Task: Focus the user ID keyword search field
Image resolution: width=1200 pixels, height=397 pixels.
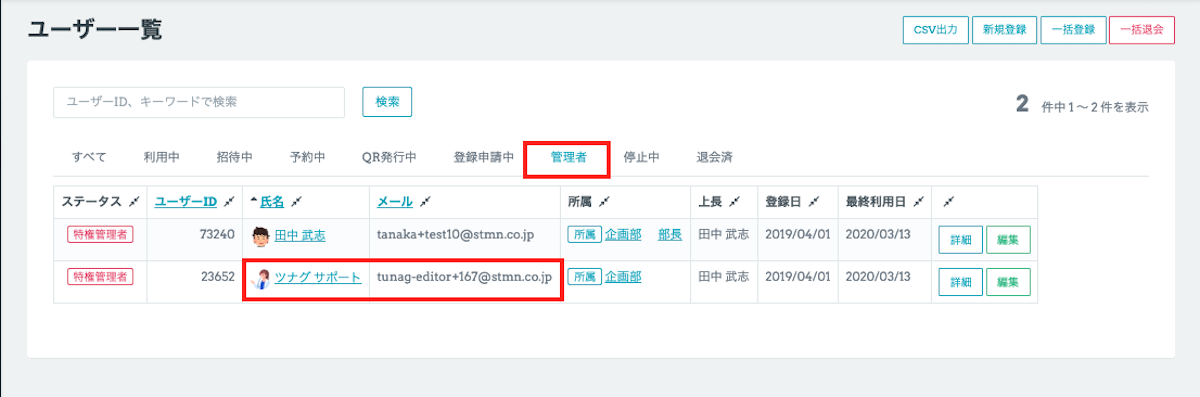Action: [x=199, y=101]
